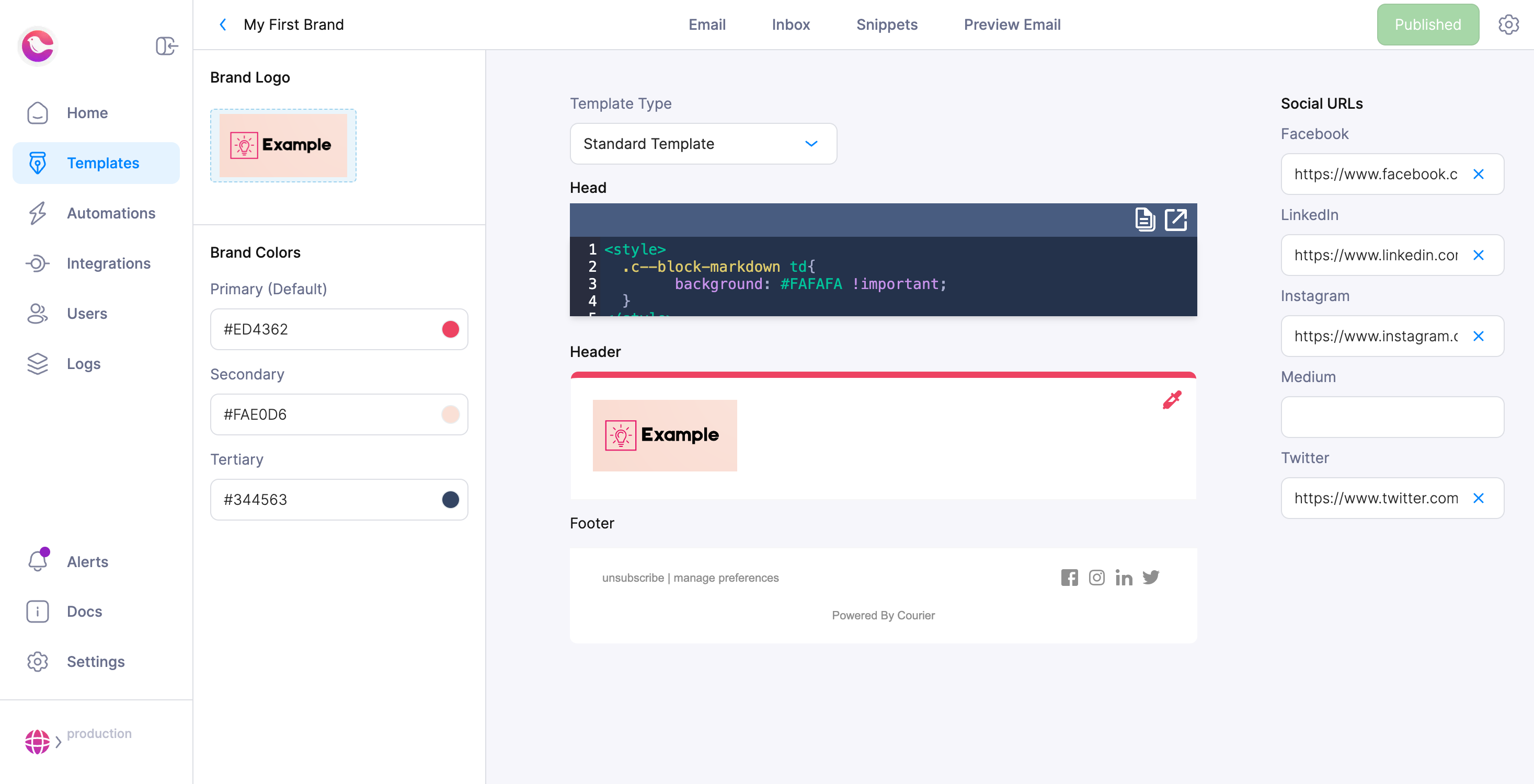Screen dimensions: 1534x784
Task: Open settings via top-right gear icon
Action: click(x=1508, y=25)
